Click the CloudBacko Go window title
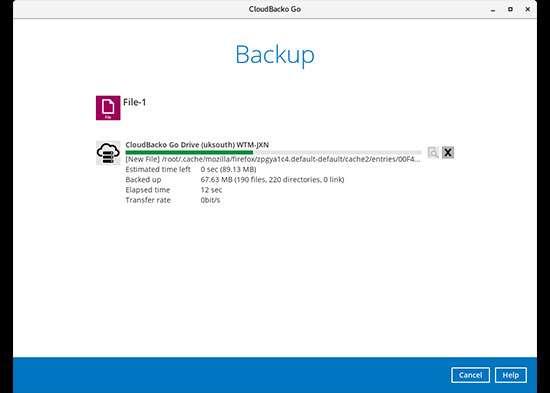The image size is (550, 393). click(x=275, y=9)
